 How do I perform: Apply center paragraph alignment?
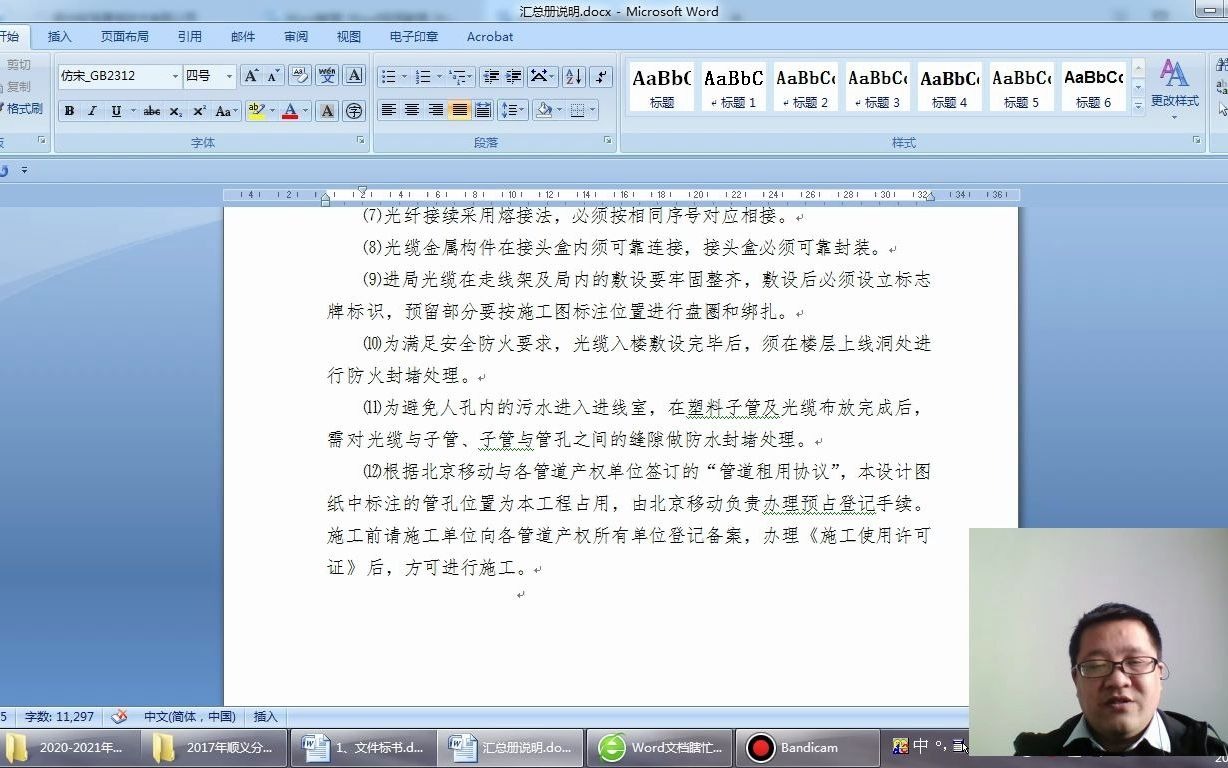[x=411, y=110]
